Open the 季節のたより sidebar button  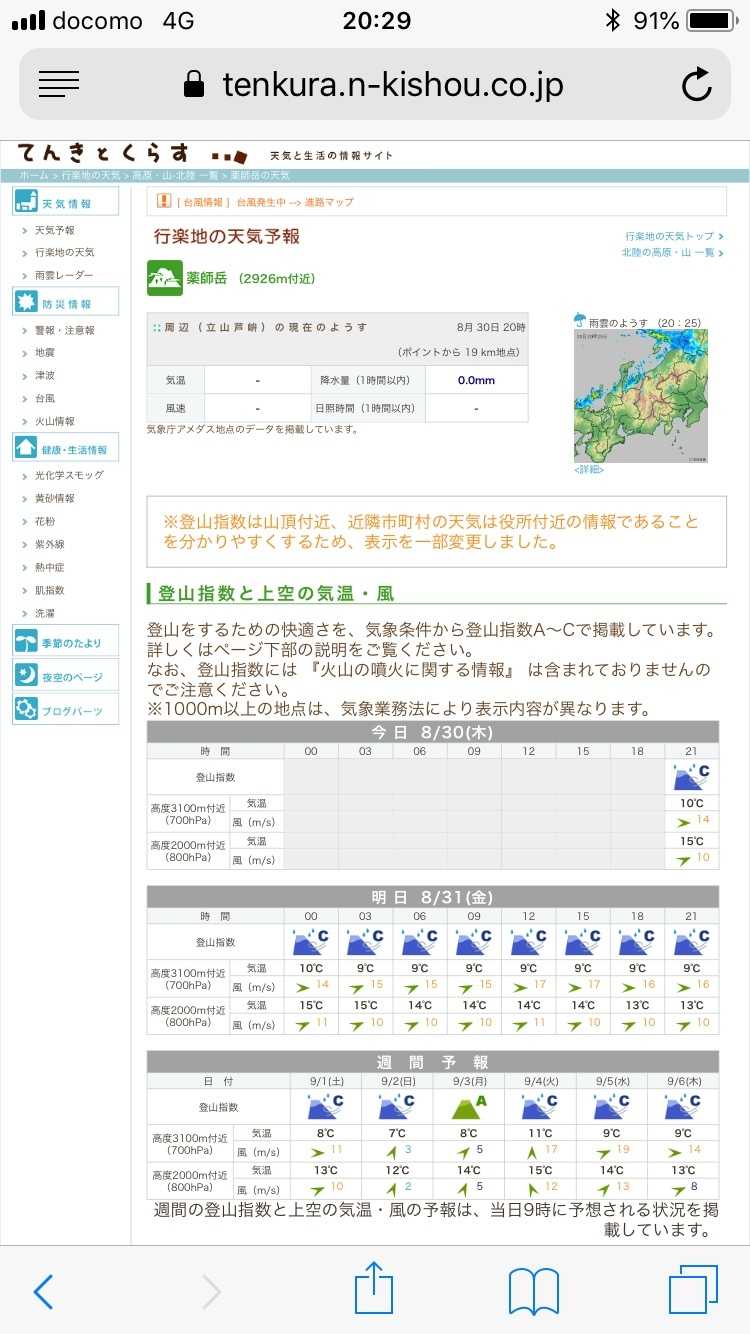65,643
